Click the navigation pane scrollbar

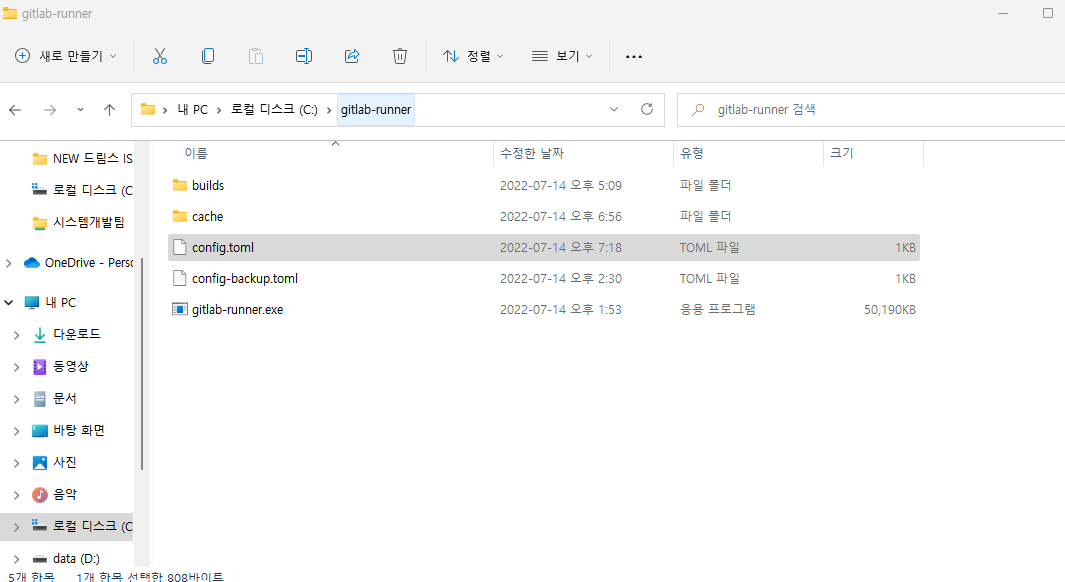point(142,364)
